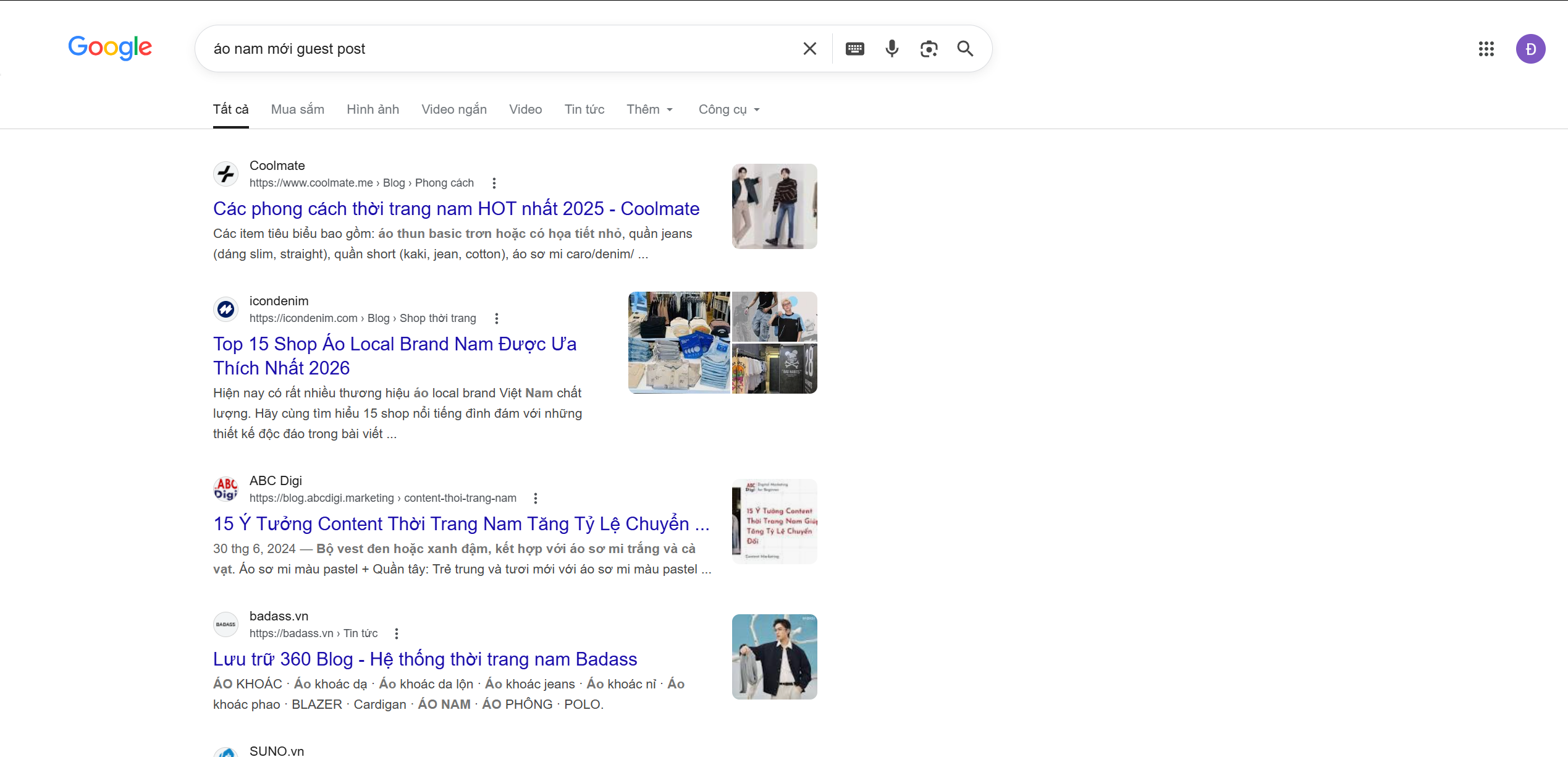
Task: Open more options for the ABC Digi result
Action: coord(536,498)
